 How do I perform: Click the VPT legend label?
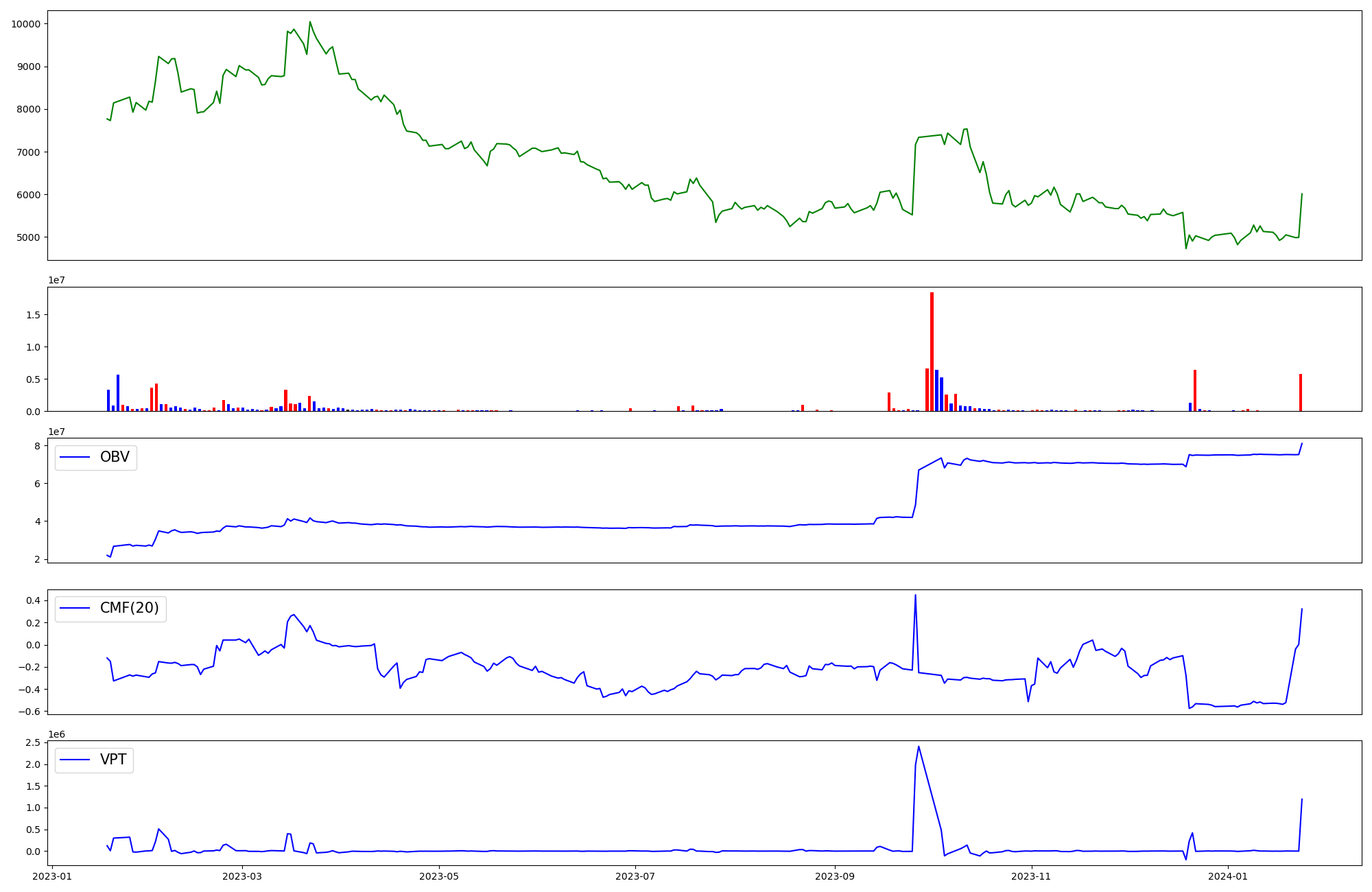tap(113, 760)
